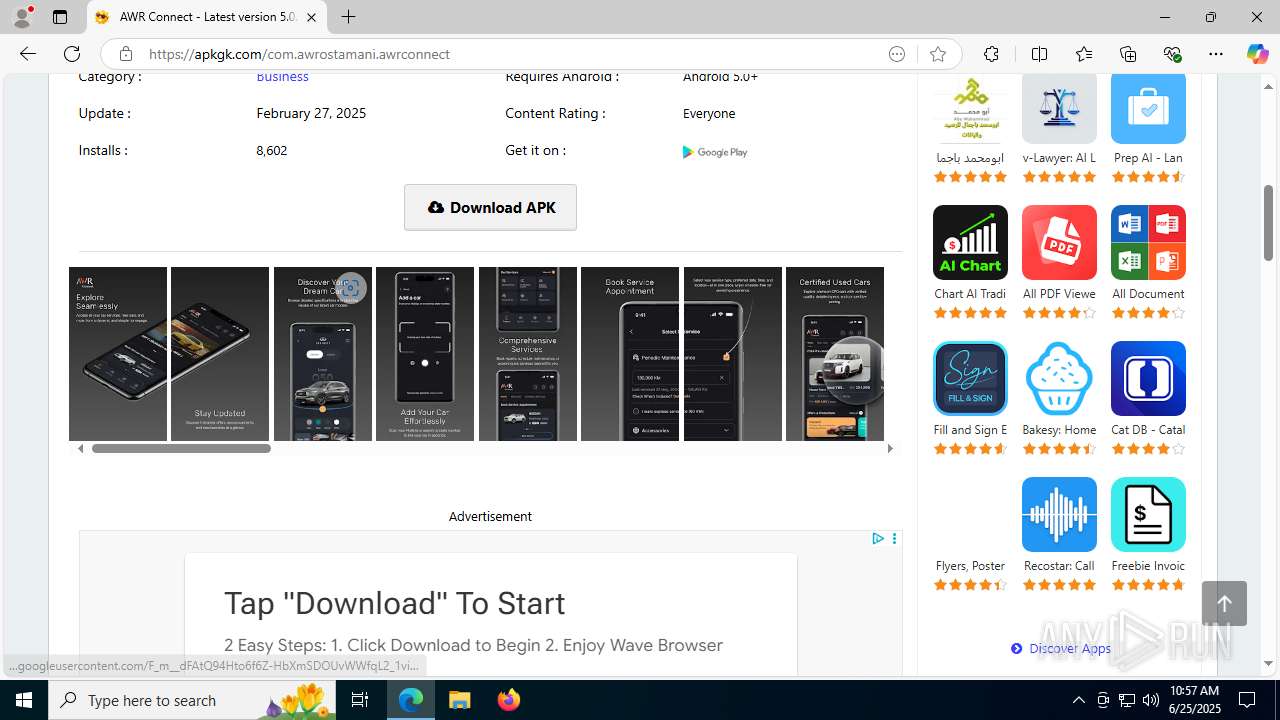1280x720 pixels.
Task: Go back to the previous page
Action: 28,54
